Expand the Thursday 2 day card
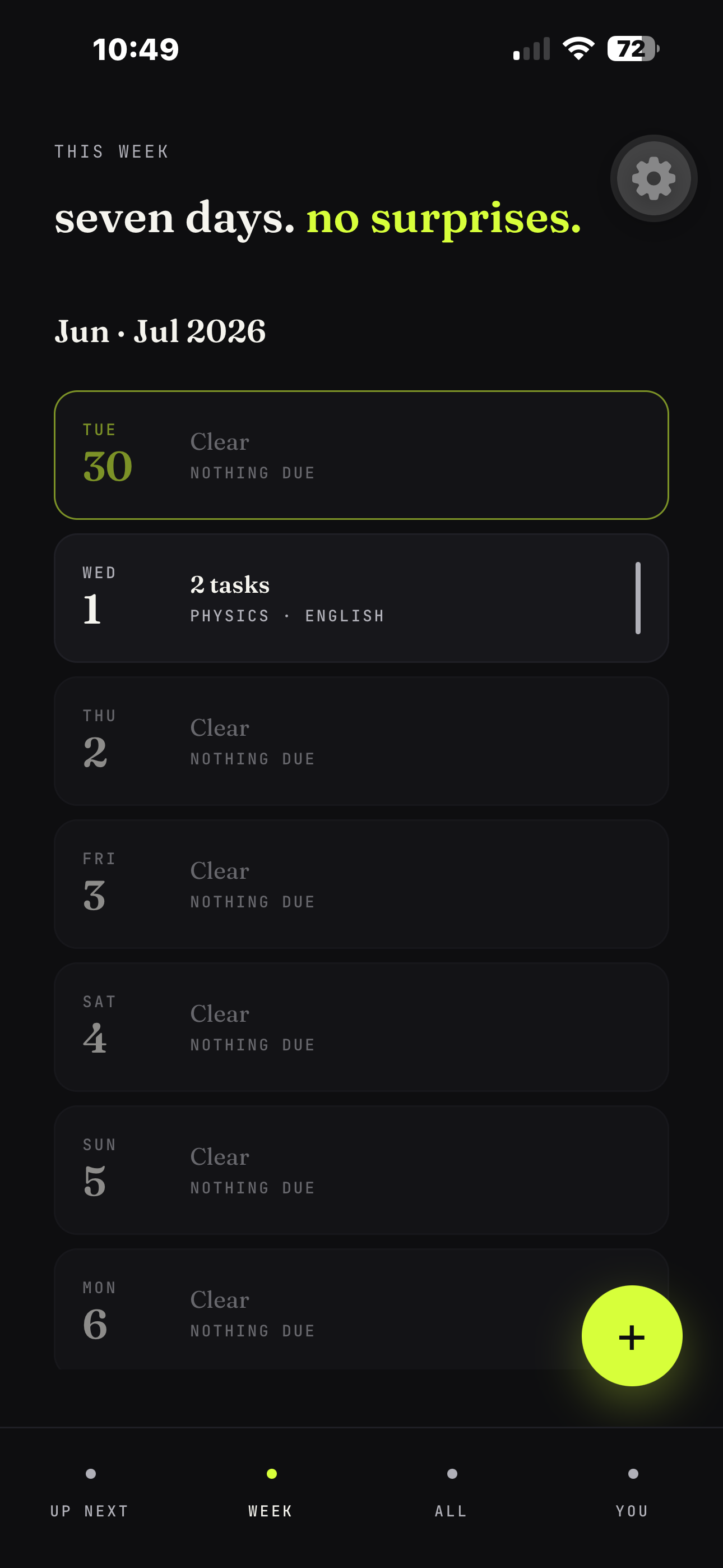 (361, 741)
